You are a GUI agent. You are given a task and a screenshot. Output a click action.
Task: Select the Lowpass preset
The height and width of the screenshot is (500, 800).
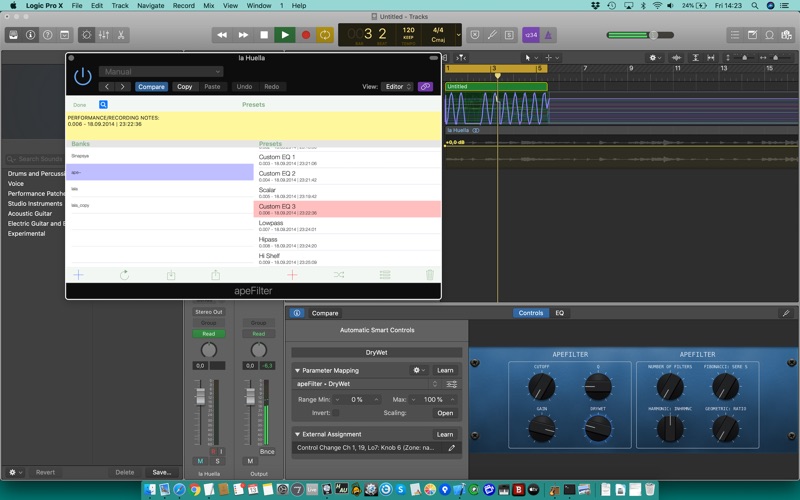coord(347,226)
